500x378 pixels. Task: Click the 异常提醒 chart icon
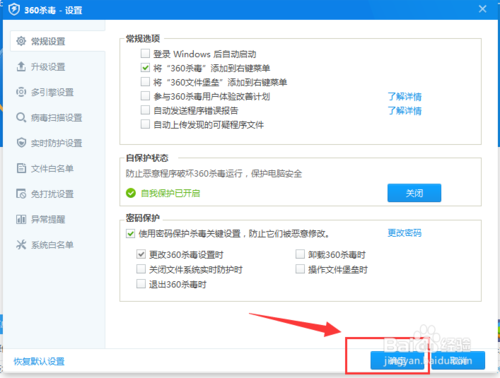coord(21,219)
